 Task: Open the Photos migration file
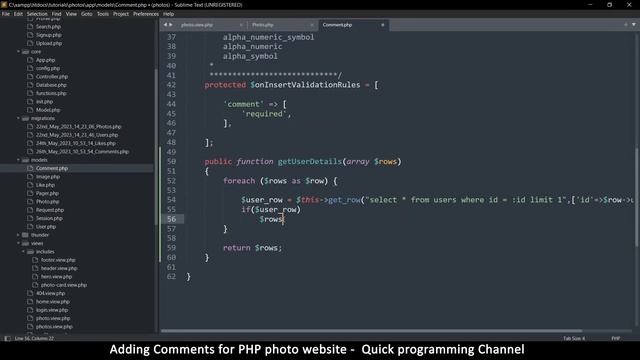78,127
